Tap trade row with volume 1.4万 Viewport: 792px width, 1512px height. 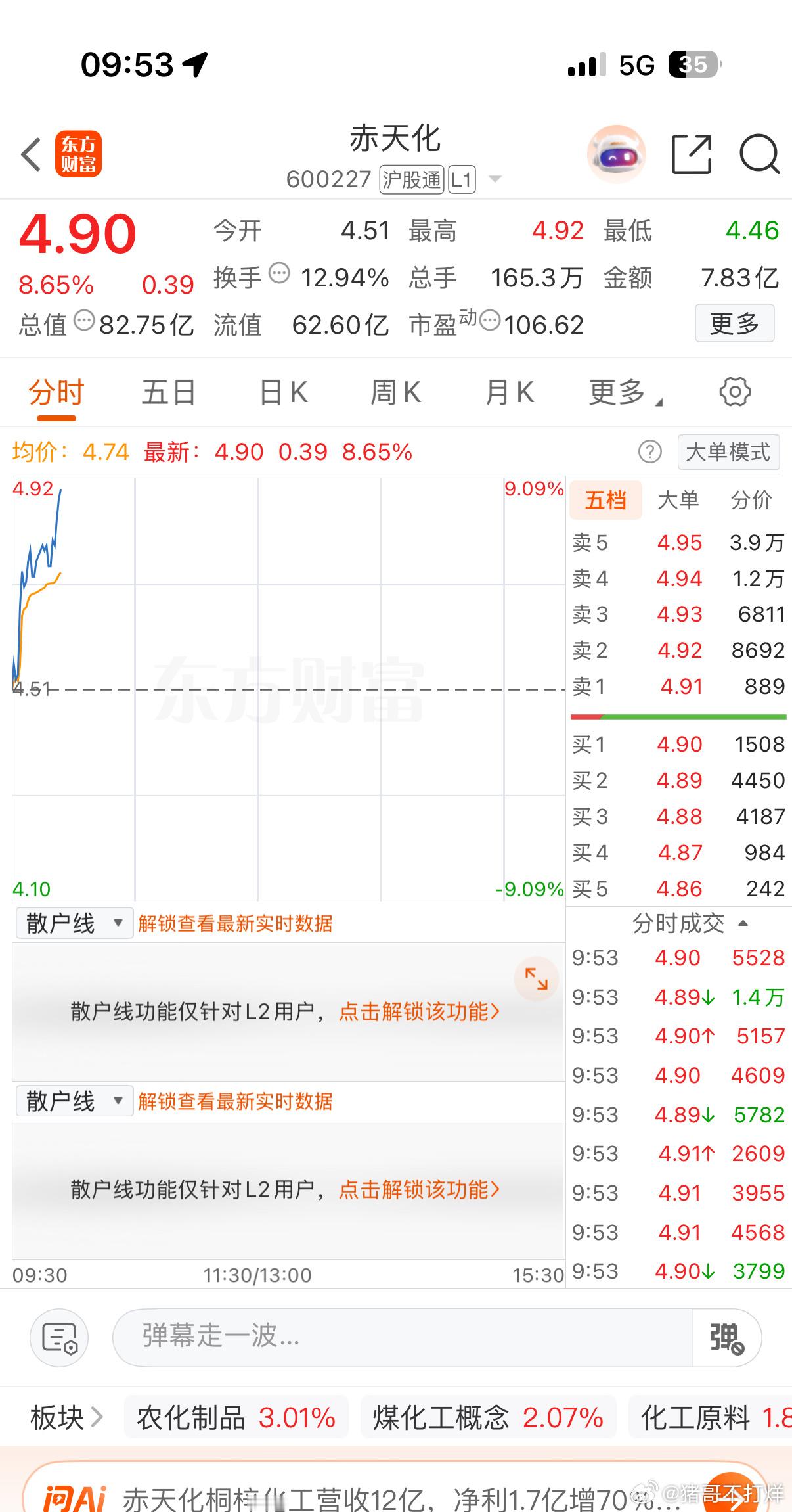pos(678,997)
